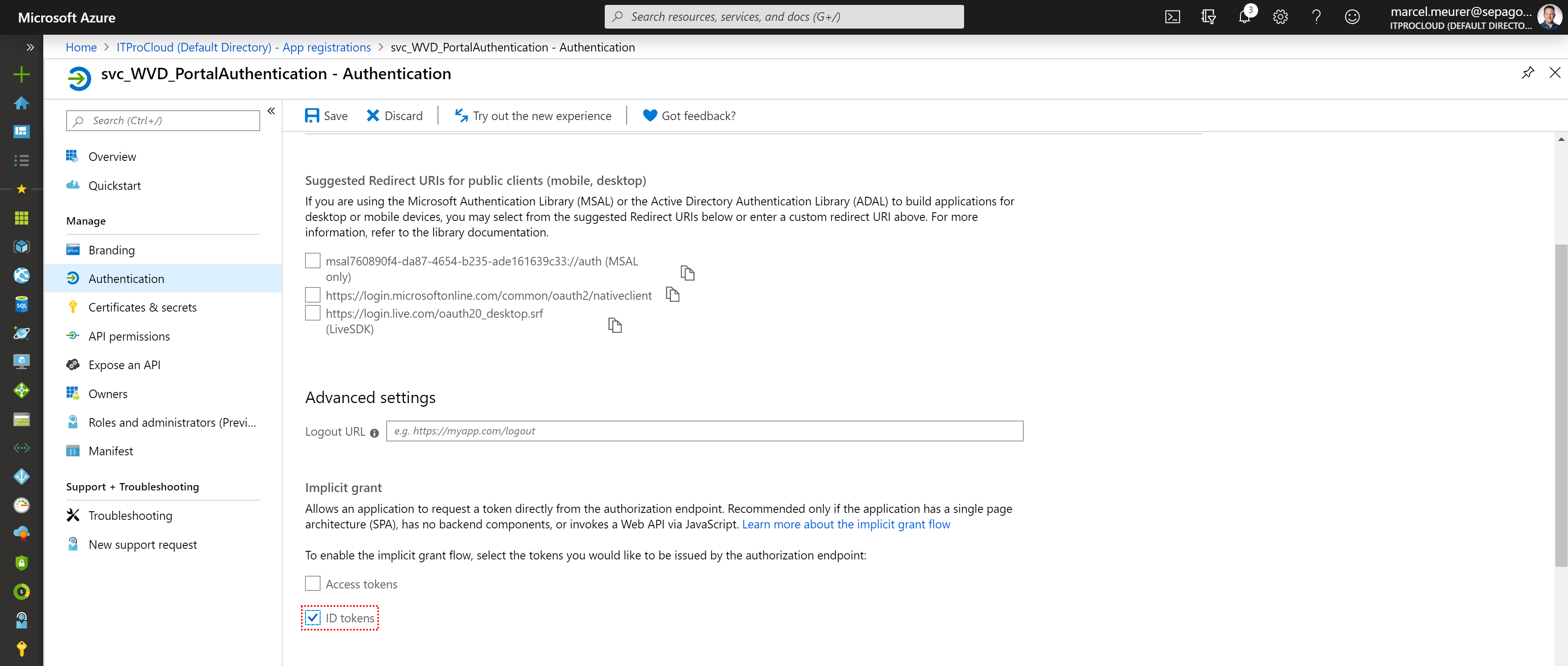
Task: Copy the MSAL redirect URI
Action: click(687, 273)
